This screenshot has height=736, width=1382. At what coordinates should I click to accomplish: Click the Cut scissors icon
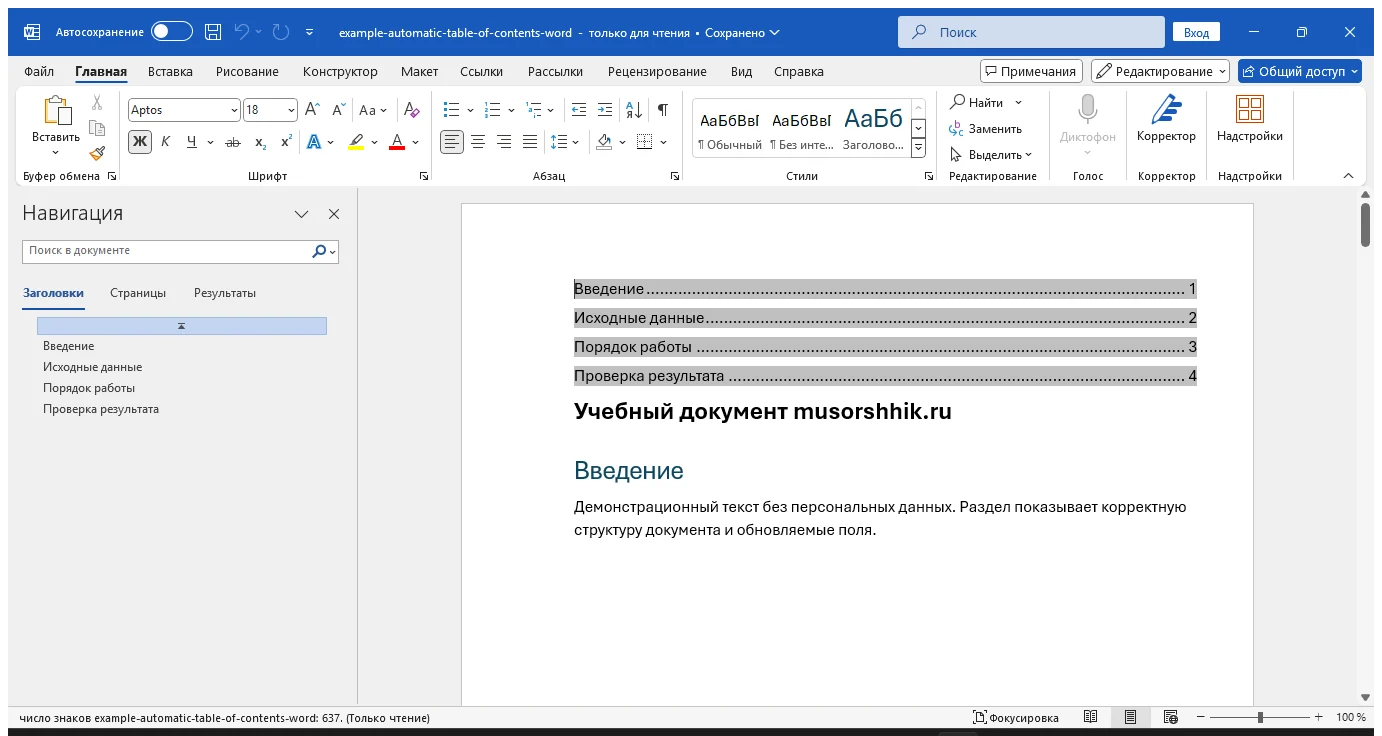click(97, 102)
